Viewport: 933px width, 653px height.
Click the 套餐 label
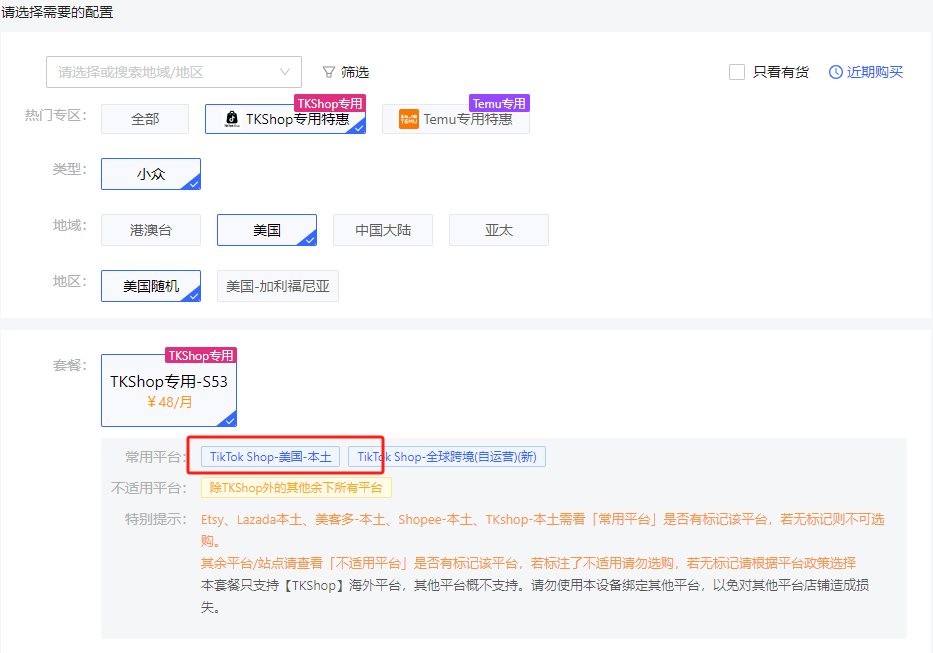70,365
